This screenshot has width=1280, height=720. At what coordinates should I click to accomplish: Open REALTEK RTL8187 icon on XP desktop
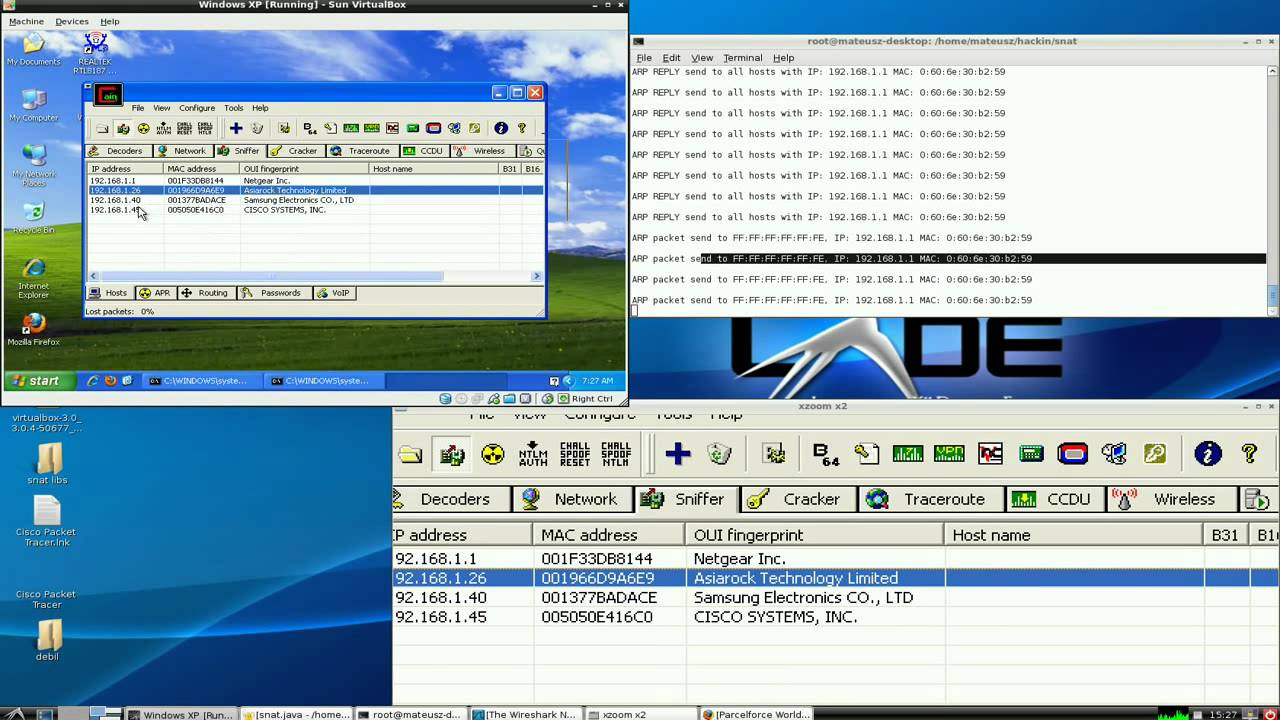(x=96, y=53)
